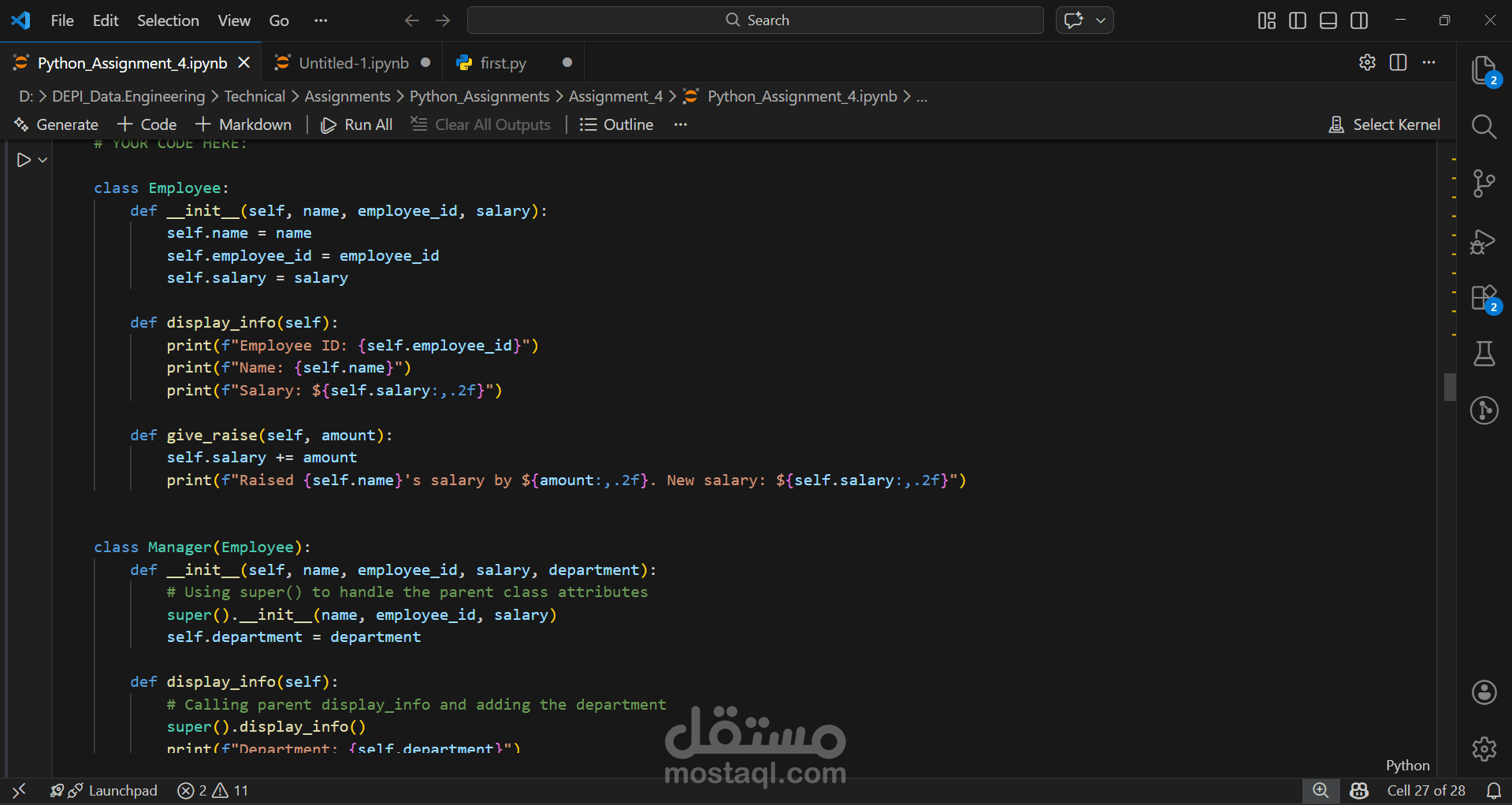Open the Selection menu
1512x805 pixels.
[x=167, y=20]
